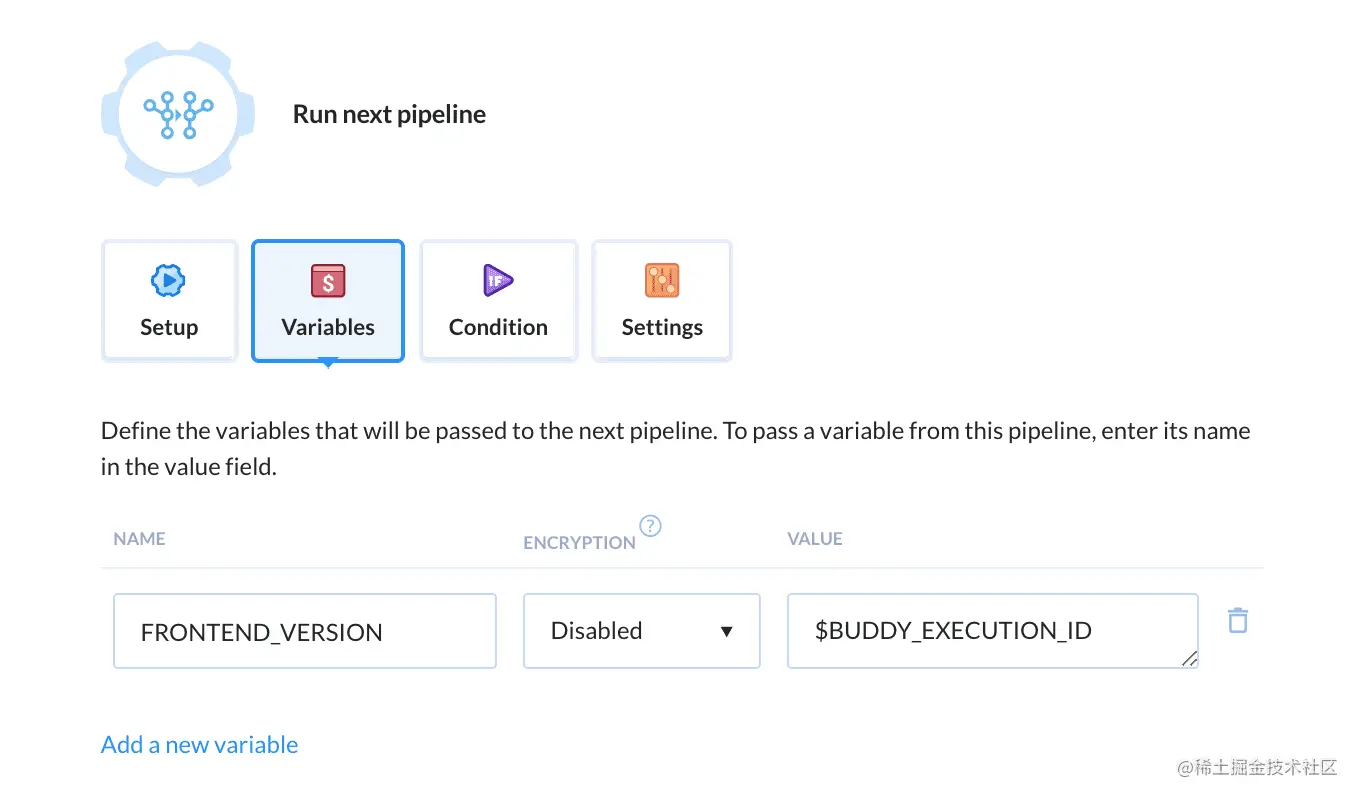Click the Run next pipeline gear icon
Viewport: 1360px width, 800px height.
tap(178, 114)
